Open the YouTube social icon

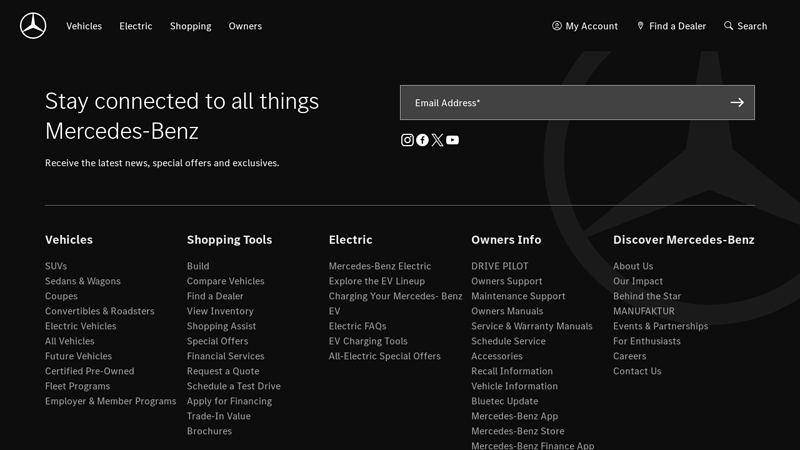(453, 140)
